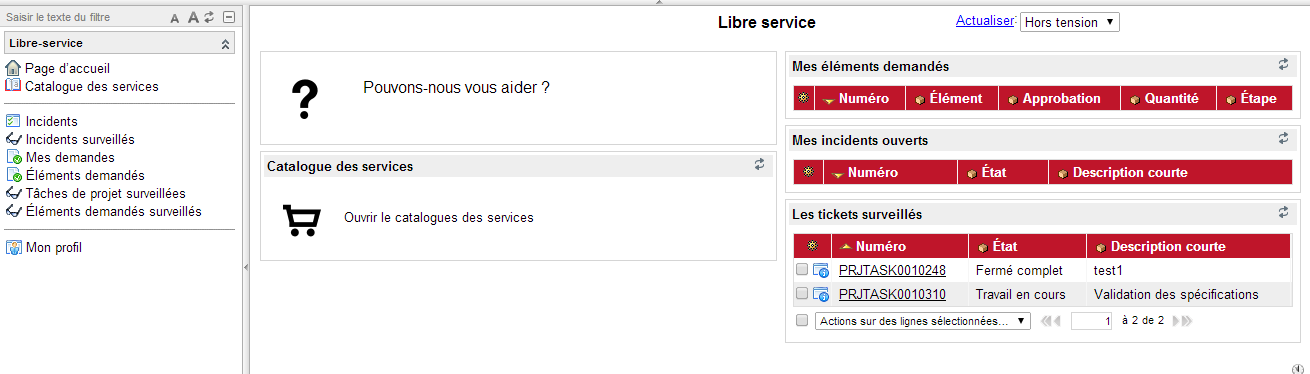Image resolution: width=1310 pixels, height=374 pixels.
Task: Refresh the Mes éléments demandés widget
Action: (x=1283, y=65)
